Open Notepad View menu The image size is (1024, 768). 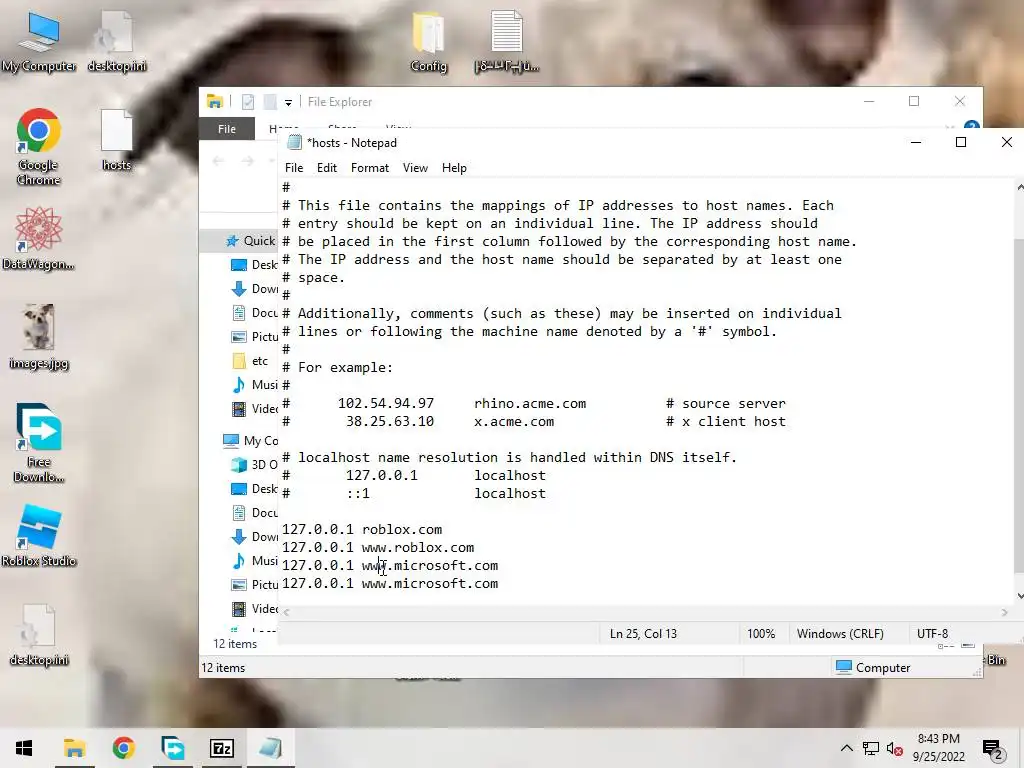pos(415,168)
